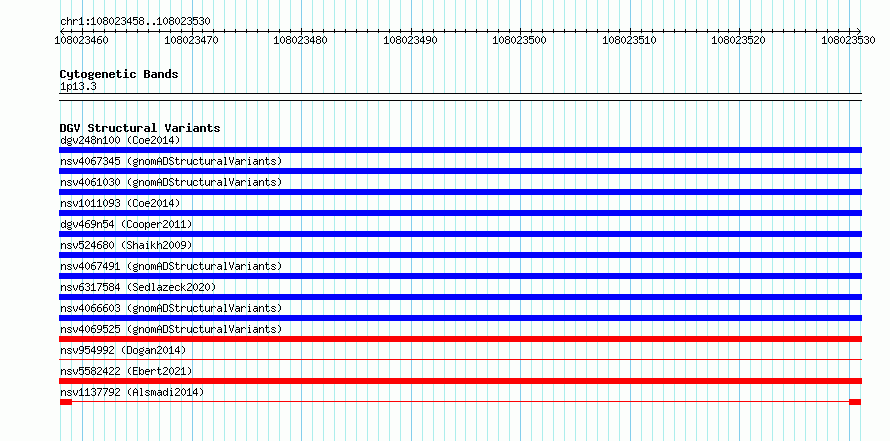Screen dimensions: 890x441
Task: Click ruler position 108023530
Action: point(850,40)
